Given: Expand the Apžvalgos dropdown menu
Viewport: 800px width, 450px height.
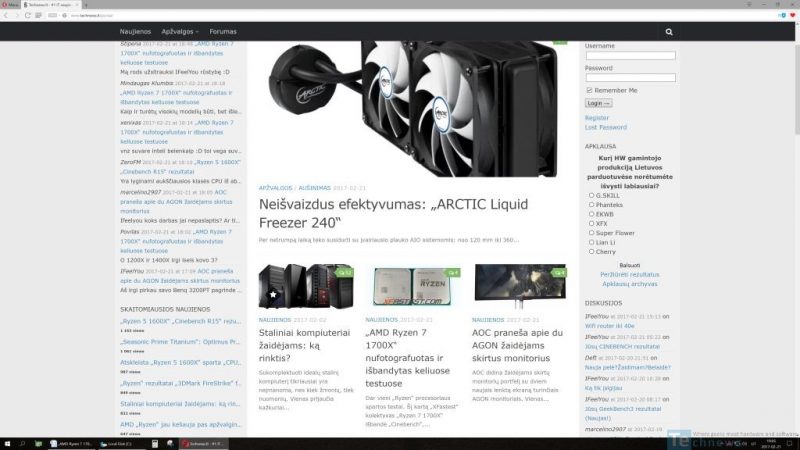Looking at the screenshot, I should click(x=180, y=32).
